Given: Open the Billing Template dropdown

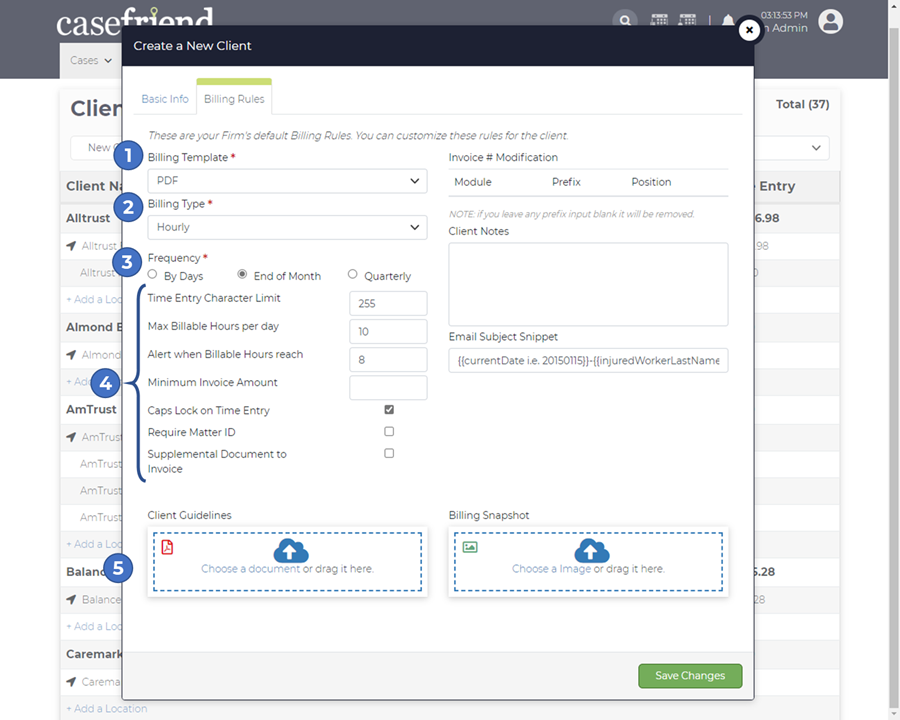Looking at the screenshot, I should coord(287,181).
